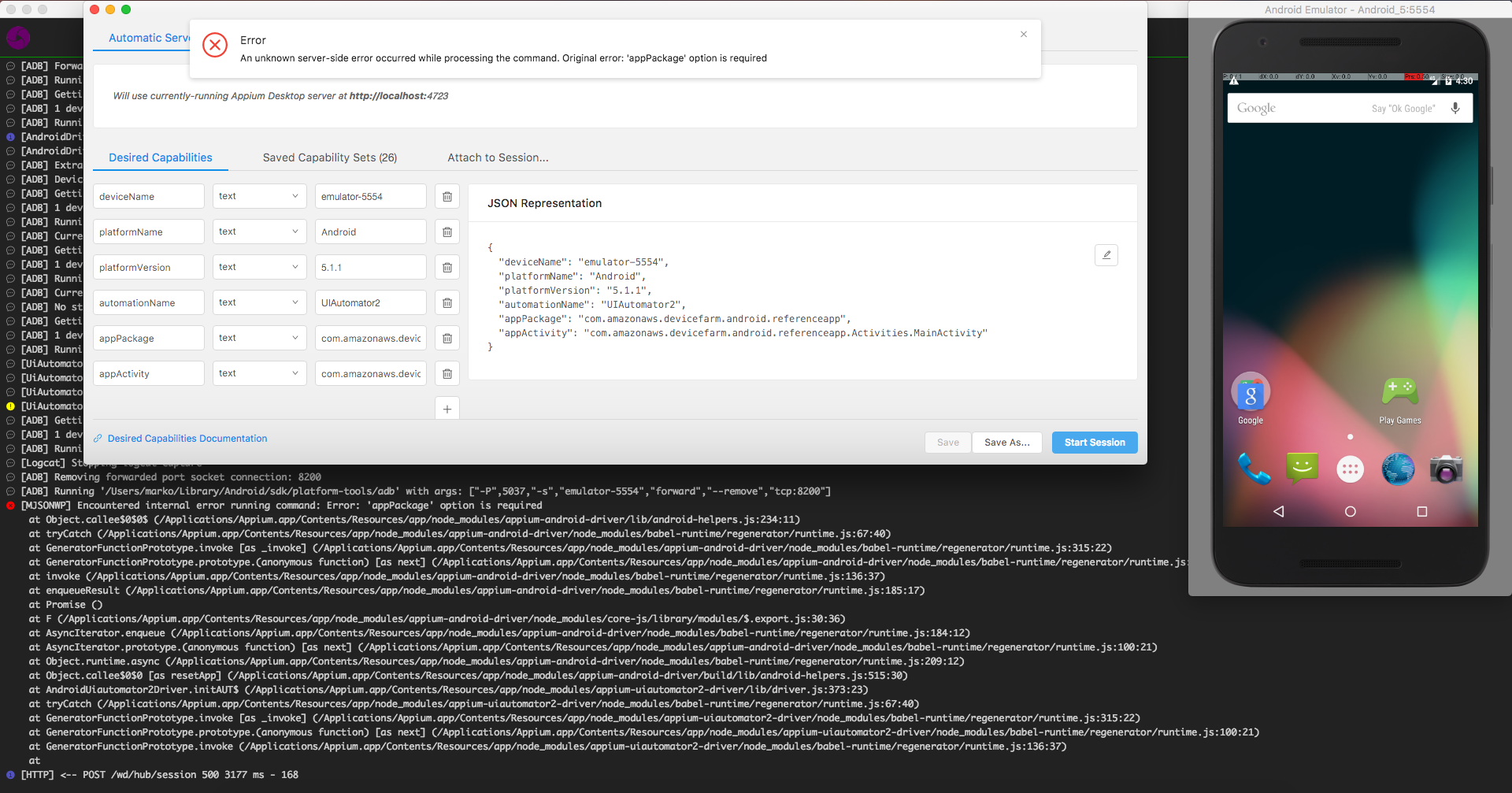Open Desired Capabilities Documentation link
The image size is (1512, 793).
[x=187, y=439]
